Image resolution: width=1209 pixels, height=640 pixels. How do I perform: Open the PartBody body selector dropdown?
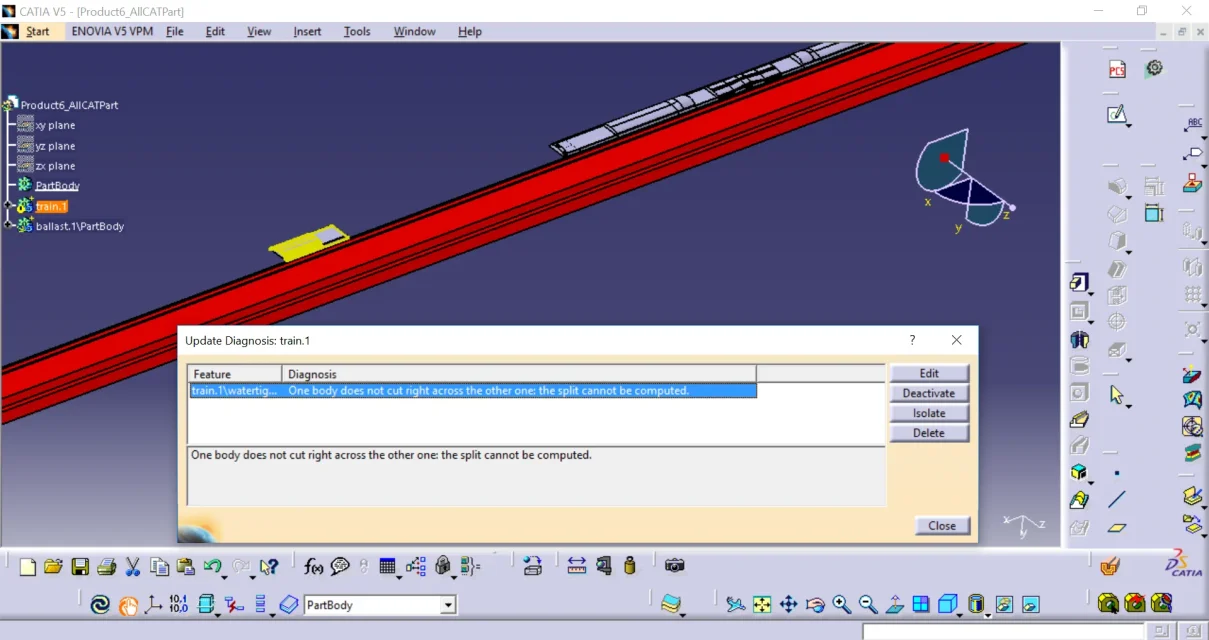448,605
